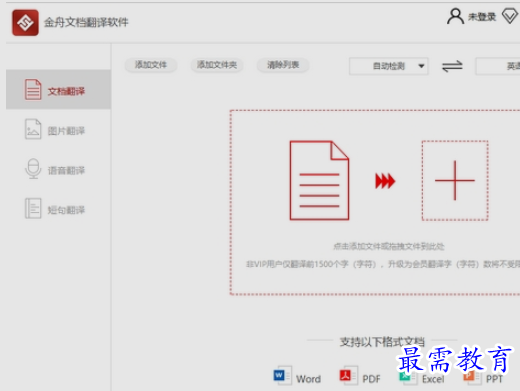Click the 添加文件夹 button
Screen dimensions: 520x391
217,65
